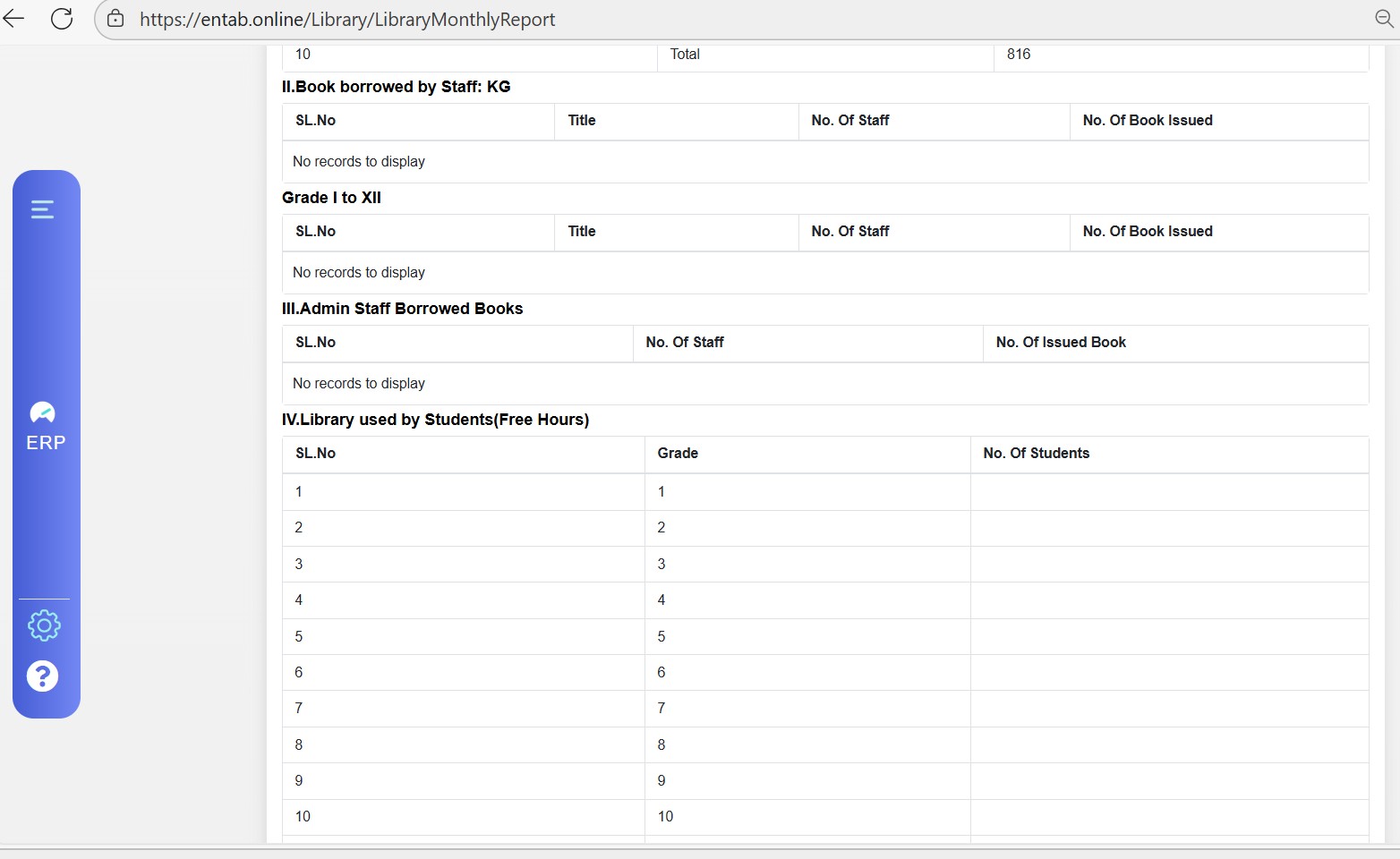Image resolution: width=1400 pixels, height=859 pixels.
Task: Click No. Of Book Issued header under Grade I to XII
Action: click(1147, 232)
